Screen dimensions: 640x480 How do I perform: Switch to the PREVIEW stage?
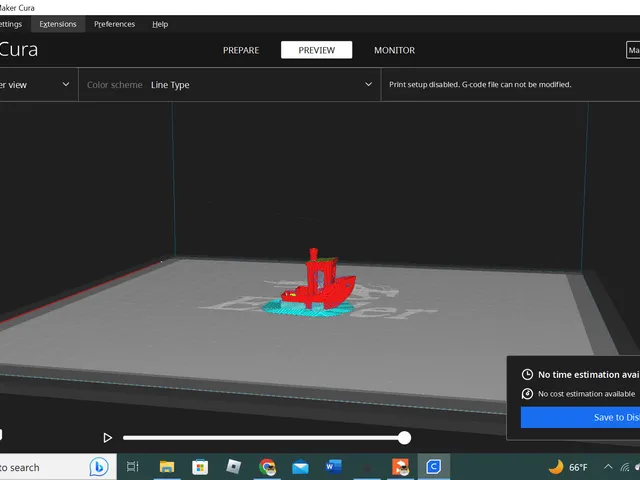316,50
